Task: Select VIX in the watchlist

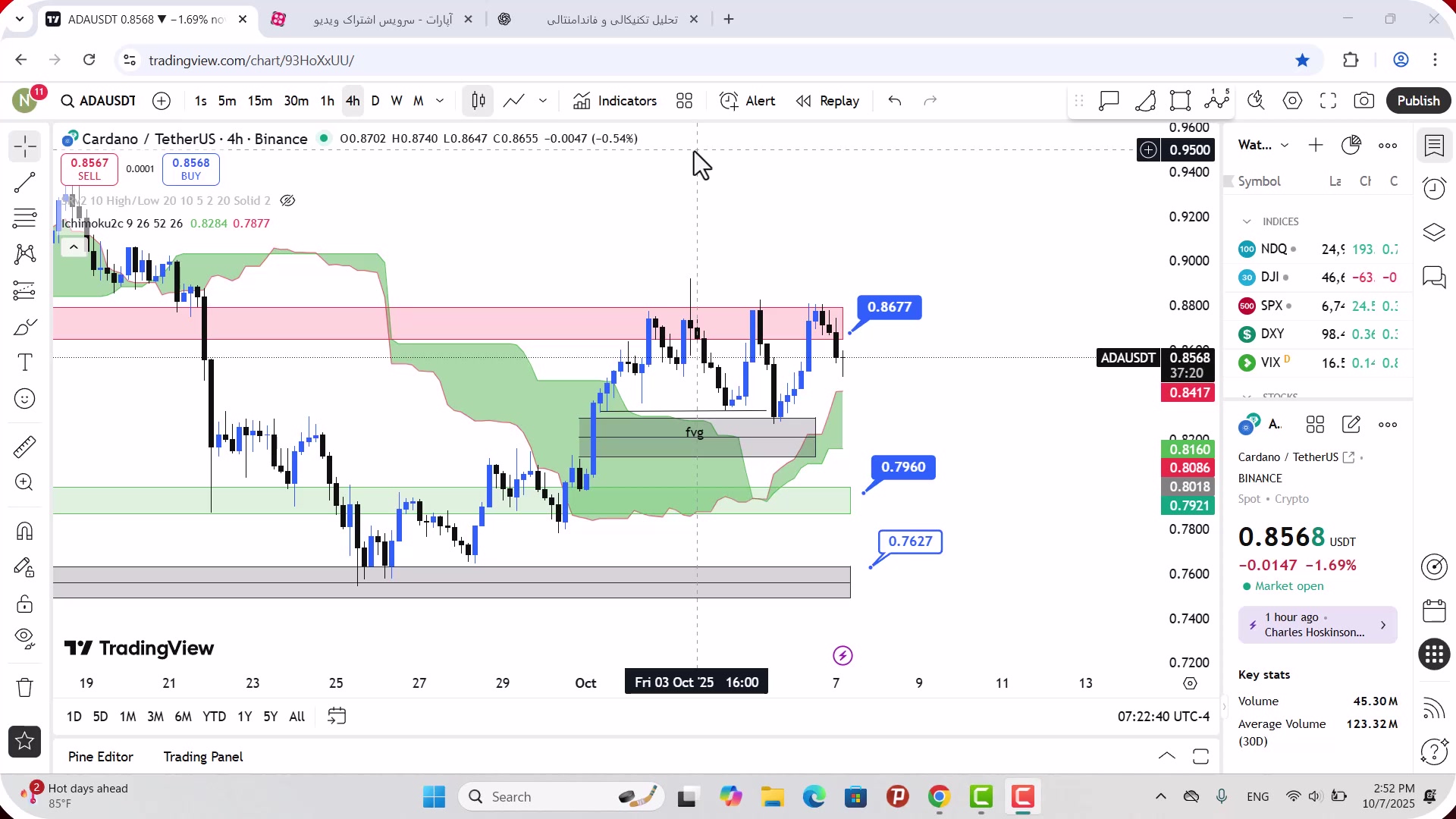Action: tap(1318, 363)
